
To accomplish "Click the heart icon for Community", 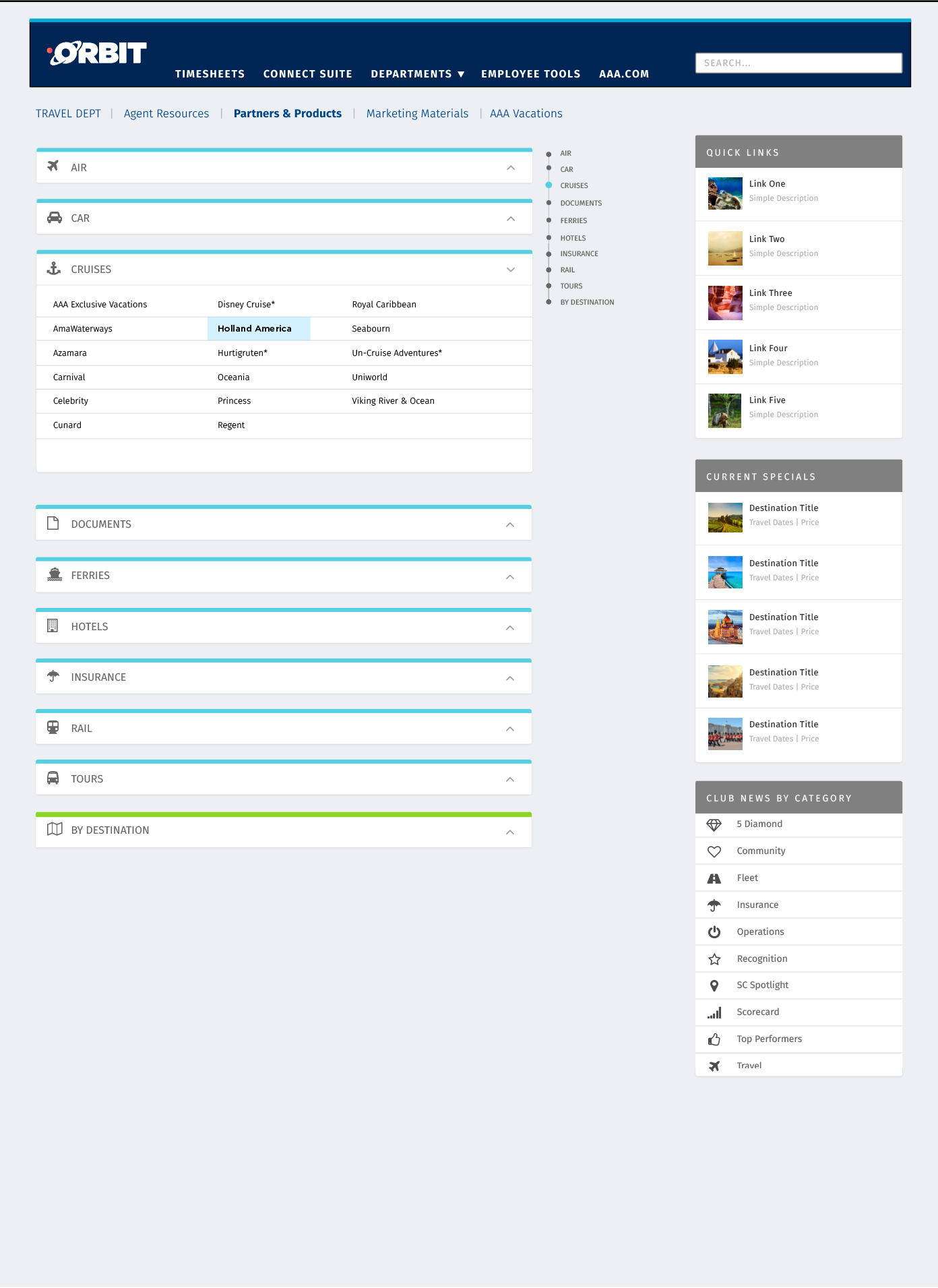I will (714, 851).
